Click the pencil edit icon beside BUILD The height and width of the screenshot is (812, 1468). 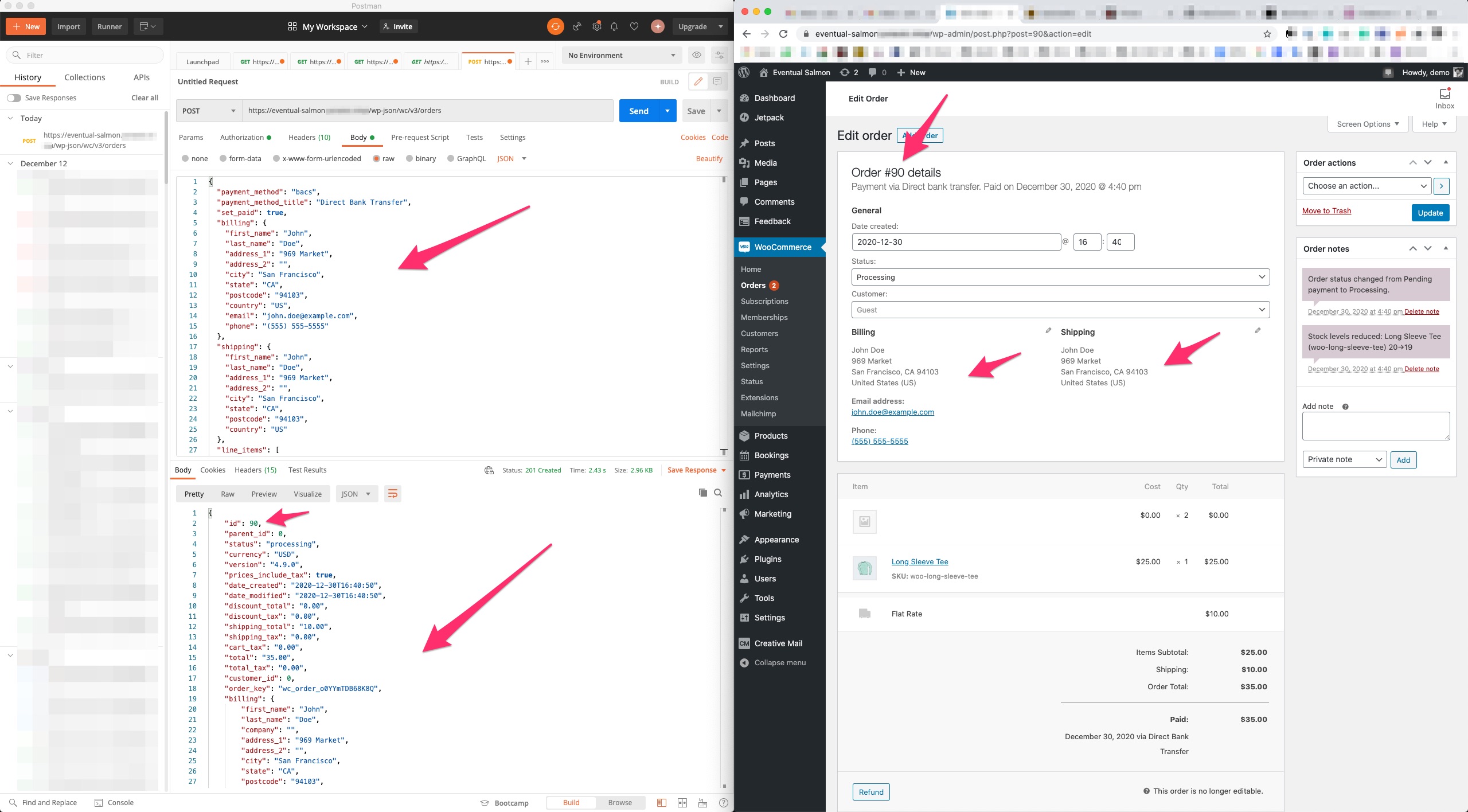(x=698, y=81)
